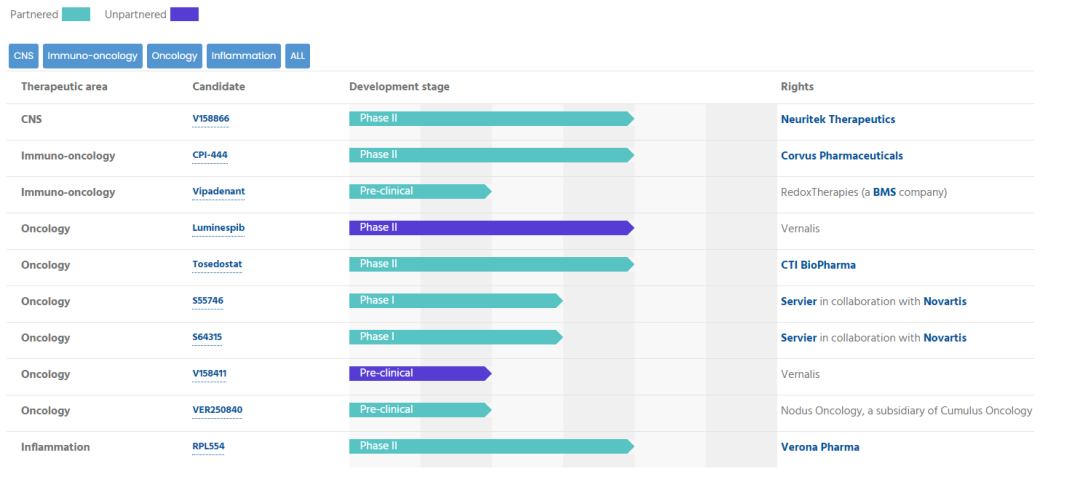
Task: Open Servier link in S55746 row
Action: click(799, 301)
